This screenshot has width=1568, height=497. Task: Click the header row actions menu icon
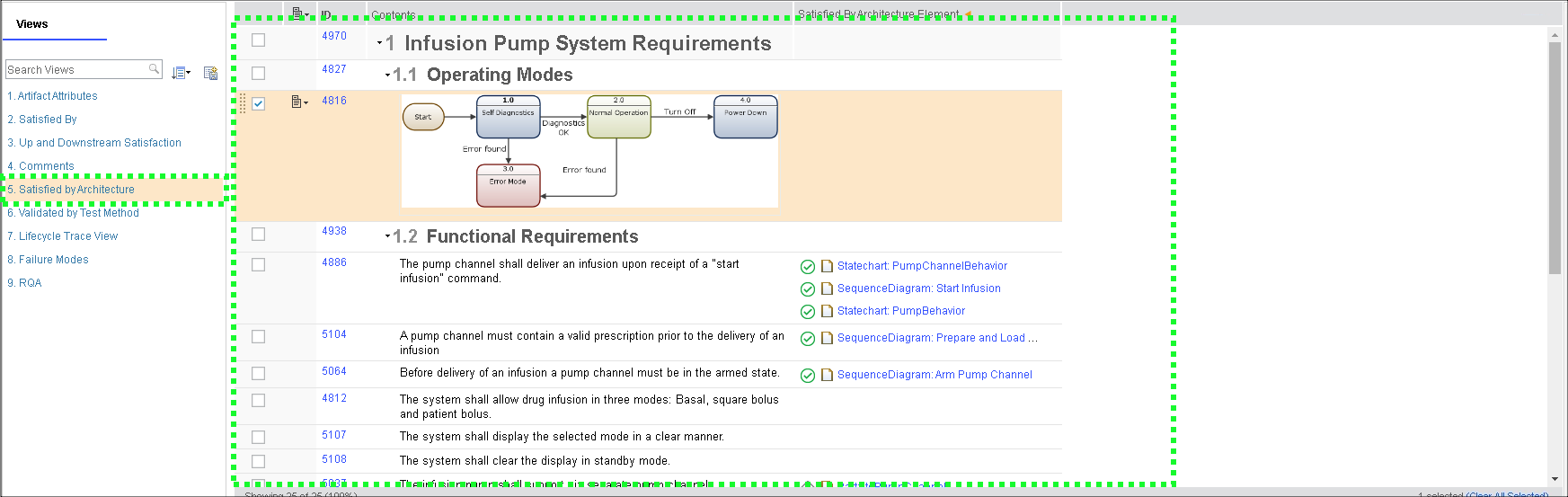pos(299,13)
